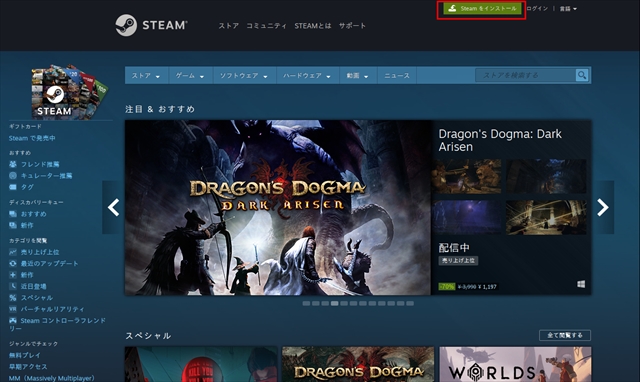Click the キュレーター推薦 icon in sidebar

click(13, 175)
